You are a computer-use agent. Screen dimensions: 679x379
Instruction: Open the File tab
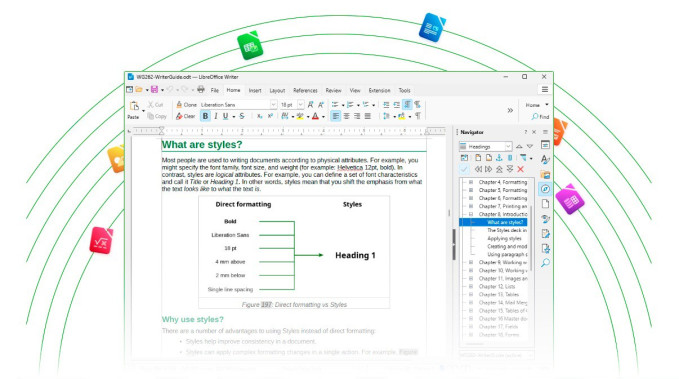point(215,90)
